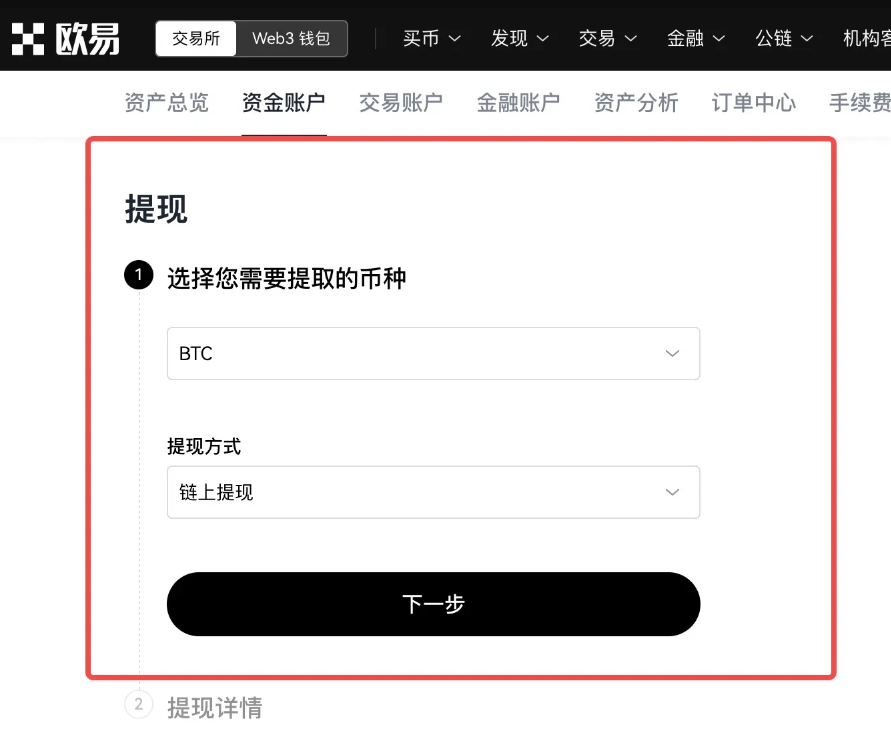Expand the 金融 menu
The height and width of the screenshot is (729, 891).
pyautogui.click(x=696, y=39)
